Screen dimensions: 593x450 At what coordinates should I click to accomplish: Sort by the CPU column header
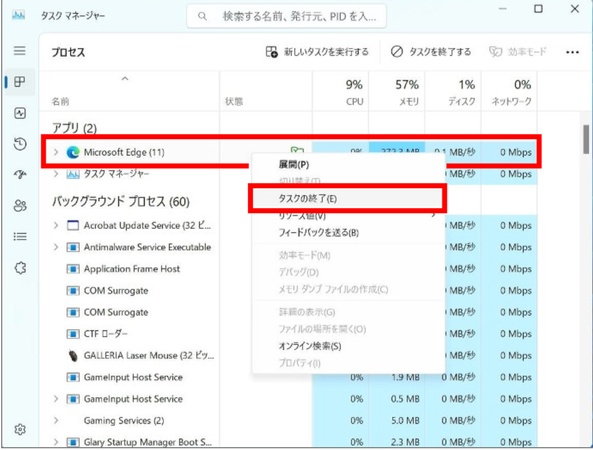point(340,92)
